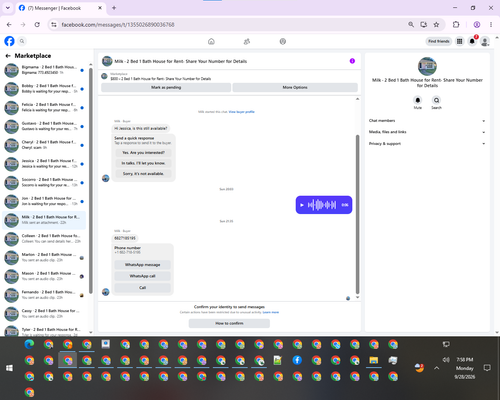Screen dimensions: 500x400
Task: Expand the Privacy & support section
Action: click(427, 144)
